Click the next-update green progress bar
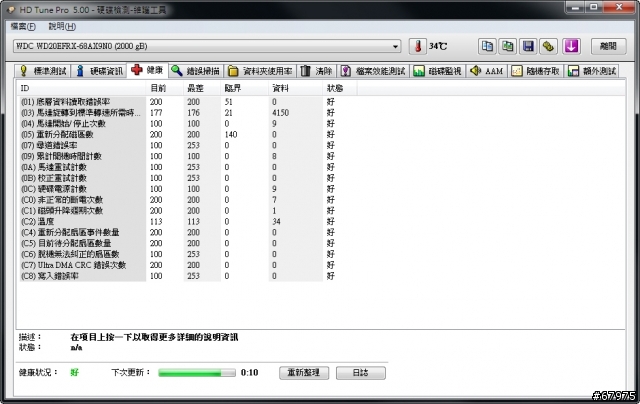640x404 pixels. click(197, 373)
